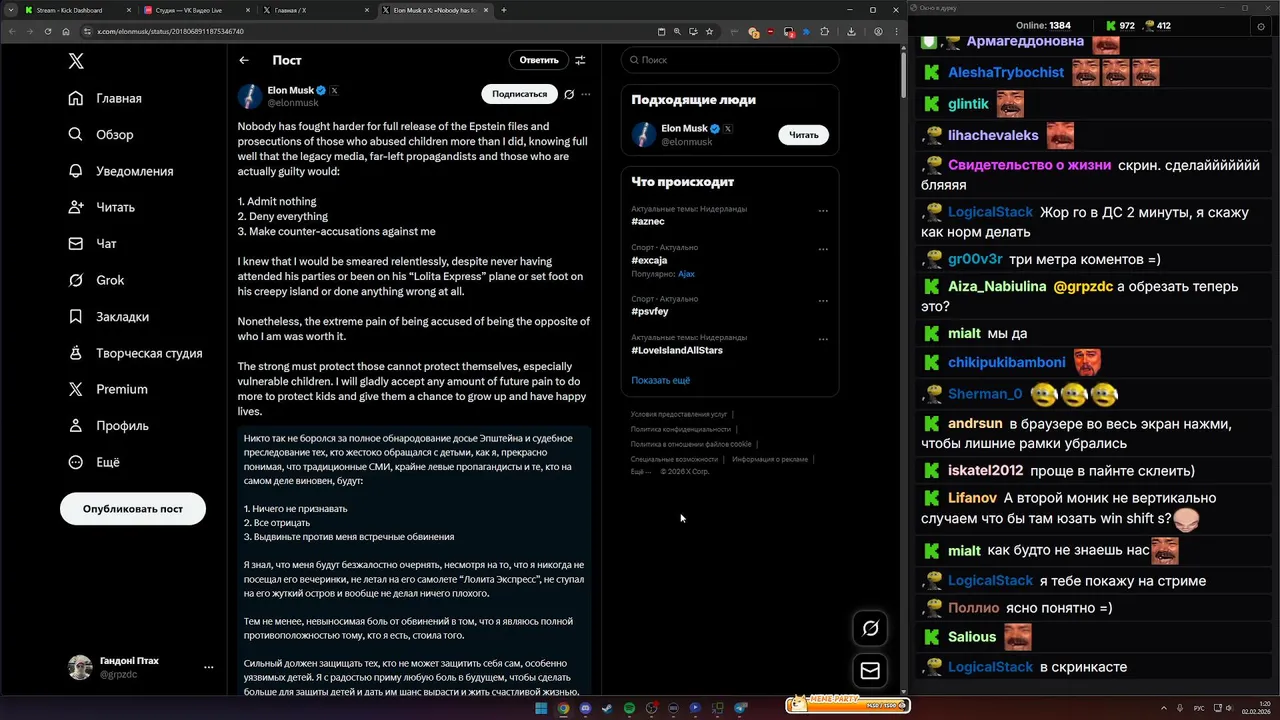Click the Grok explain icon on post
The width and height of the screenshot is (1280, 720).
(568, 94)
